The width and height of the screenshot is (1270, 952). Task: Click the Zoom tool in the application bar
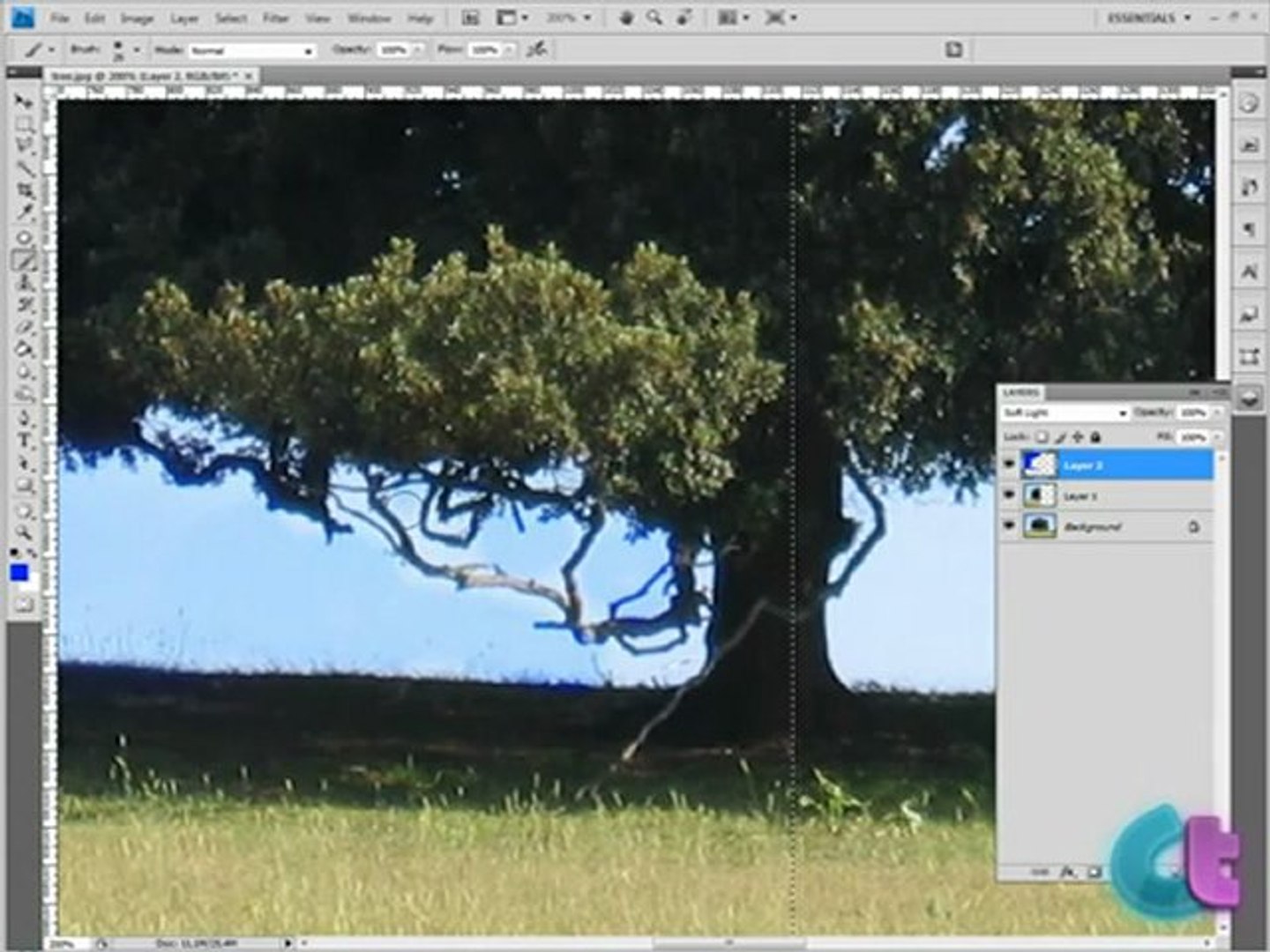pos(654,18)
